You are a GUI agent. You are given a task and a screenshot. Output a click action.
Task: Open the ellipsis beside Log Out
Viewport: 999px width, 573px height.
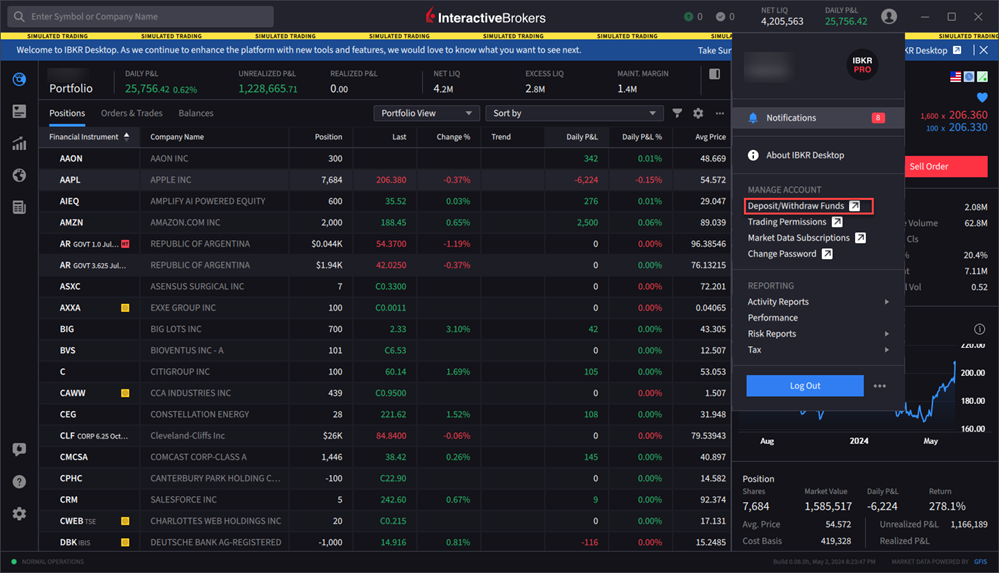coord(880,386)
